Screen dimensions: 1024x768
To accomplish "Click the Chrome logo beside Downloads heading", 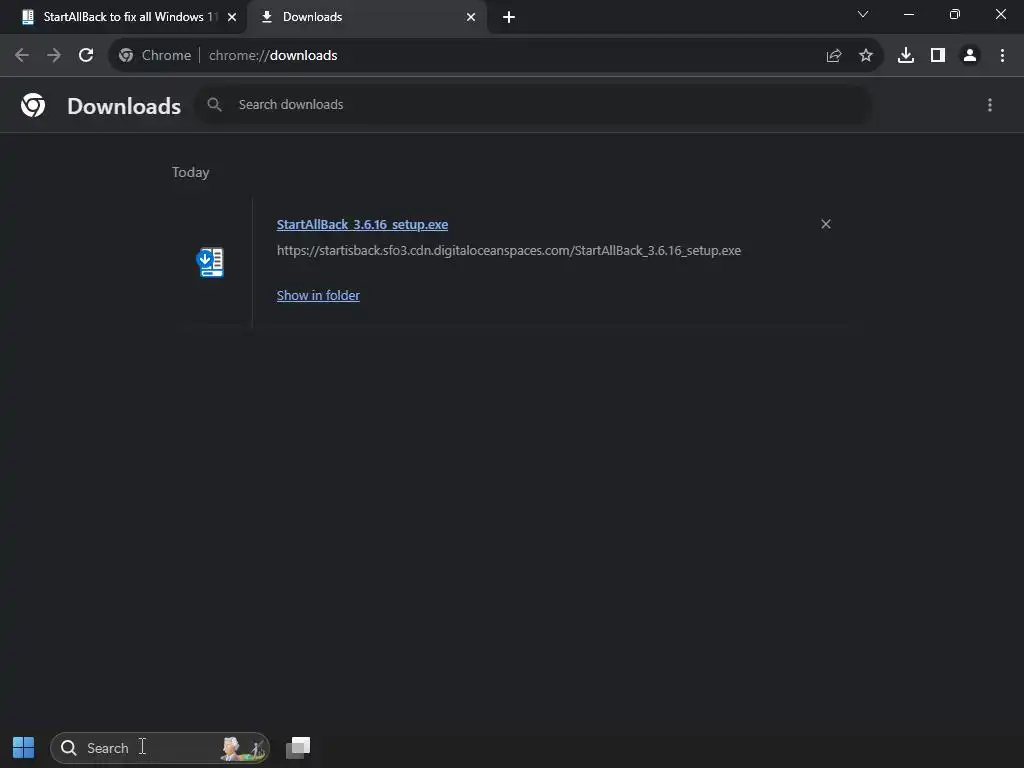I will [33, 105].
